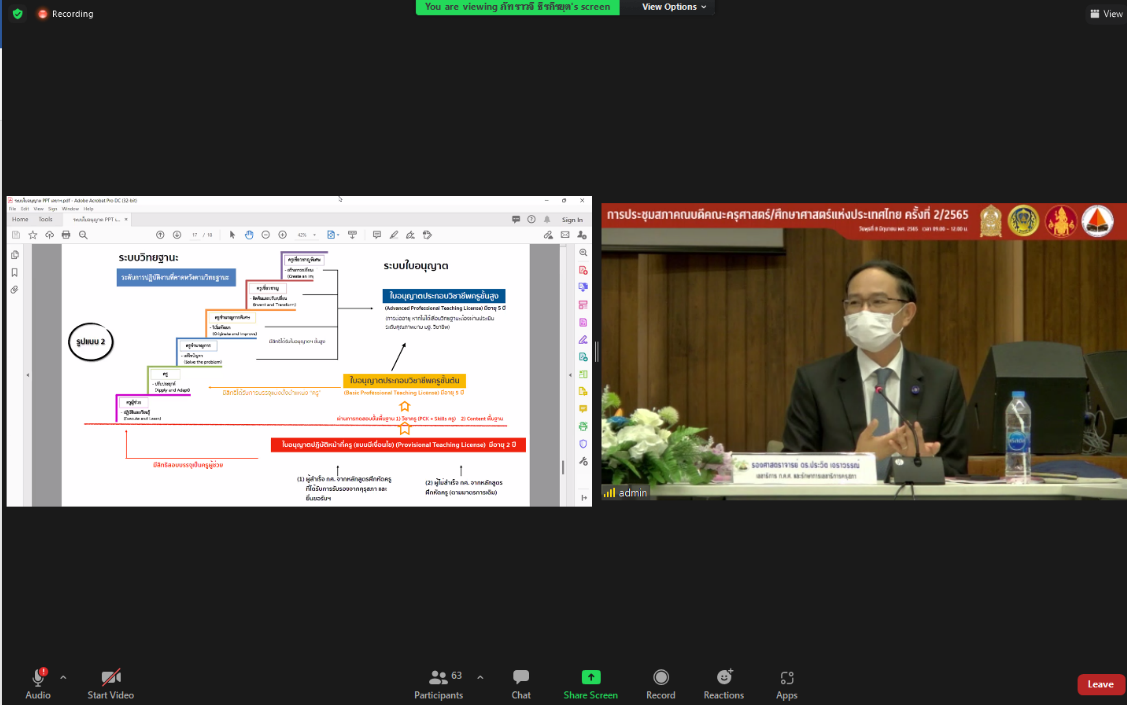Viewport: 1127px width, 705px height.
Task: Open the Participants list
Action: [438, 683]
